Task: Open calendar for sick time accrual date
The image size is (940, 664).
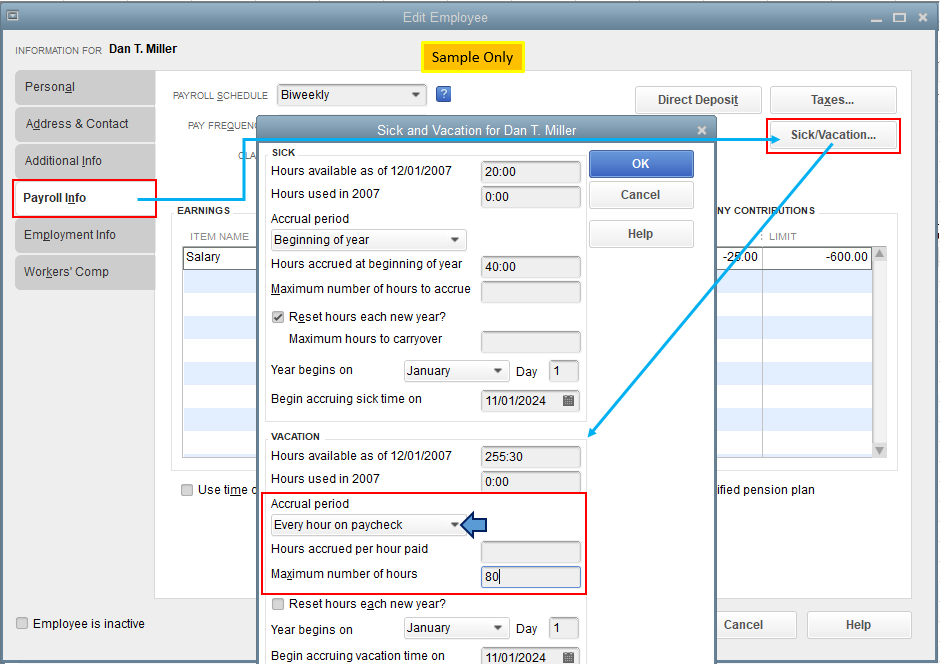Action: click(568, 400)
